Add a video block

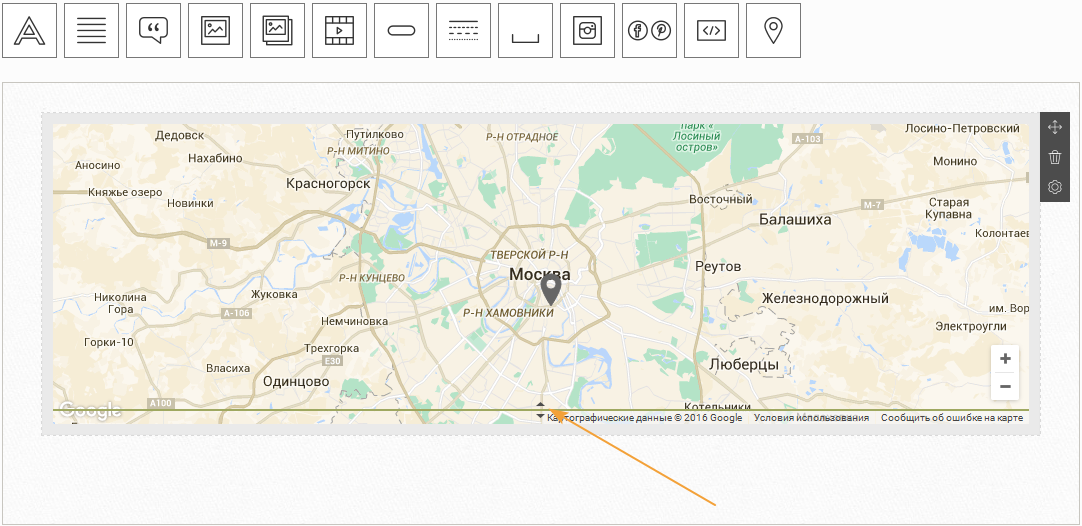click(339, 30)
